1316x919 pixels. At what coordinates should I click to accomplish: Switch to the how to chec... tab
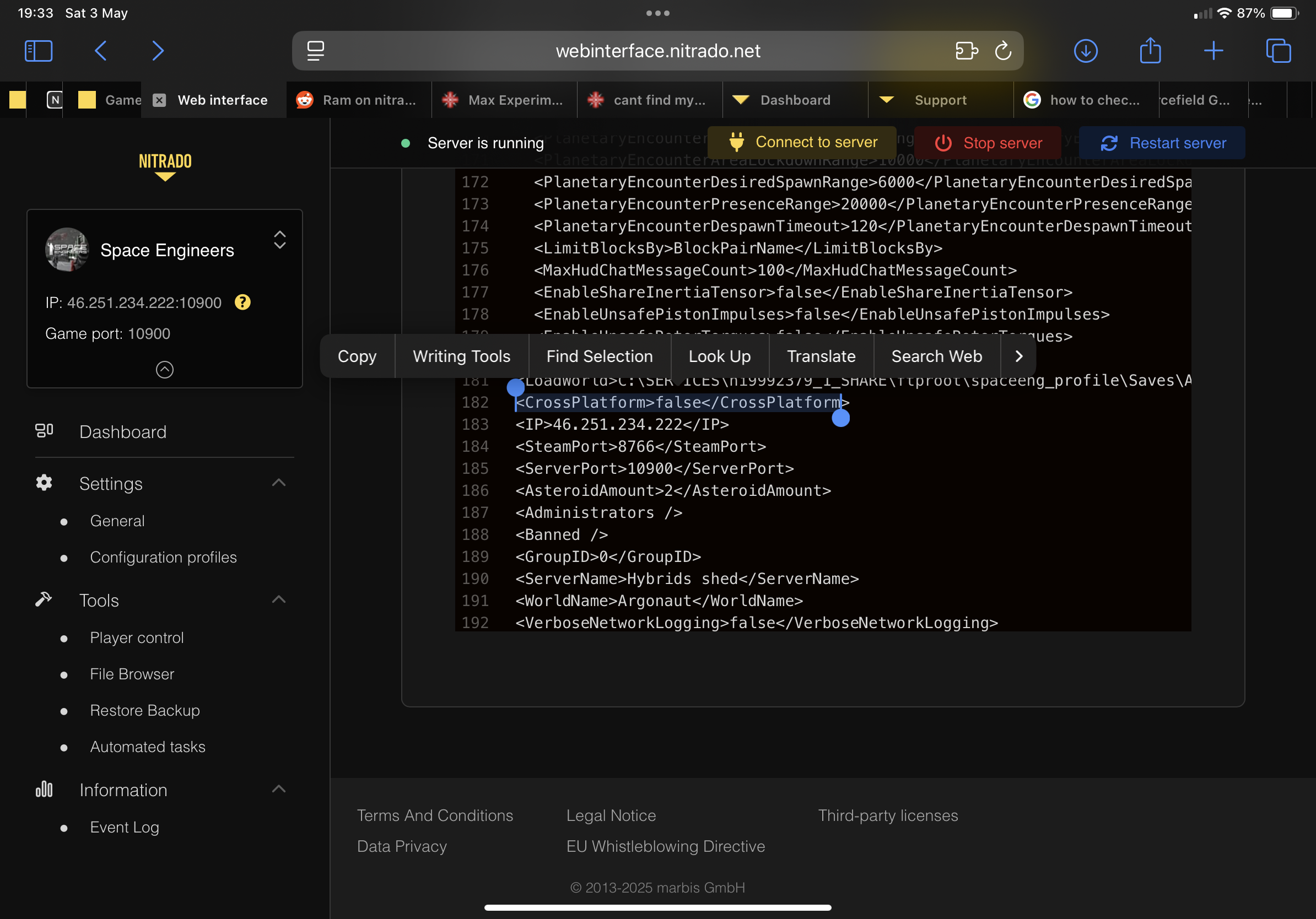pyautogui.click(x=1086, y=100)
